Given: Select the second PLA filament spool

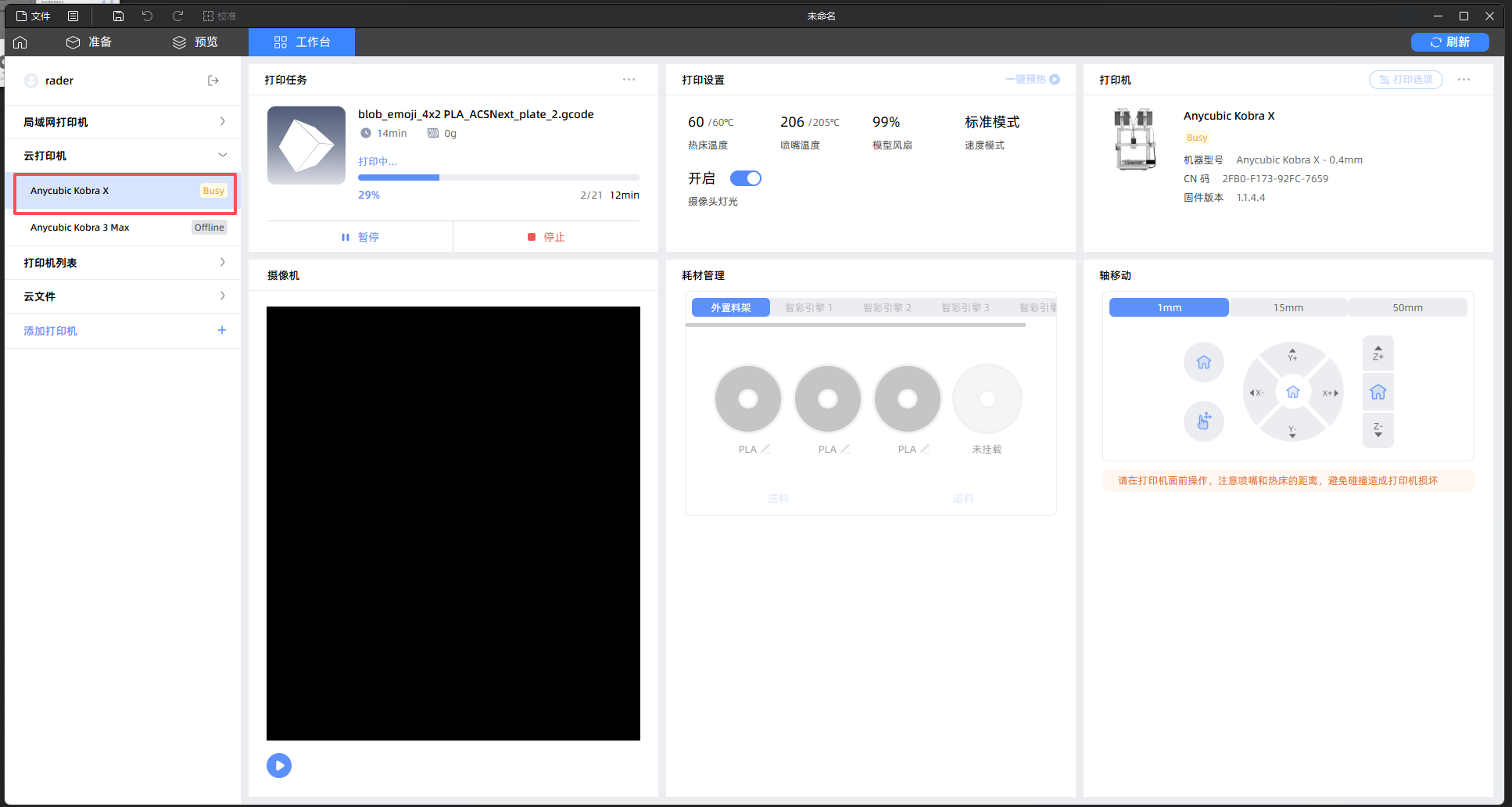Looking at the screenshot, I should coord(828,399).
